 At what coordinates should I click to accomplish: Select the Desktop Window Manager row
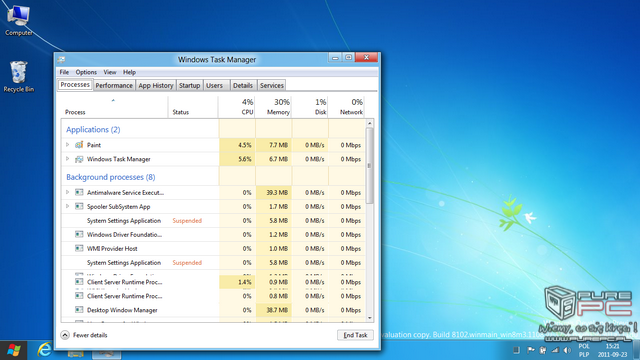tap(213, 310)
